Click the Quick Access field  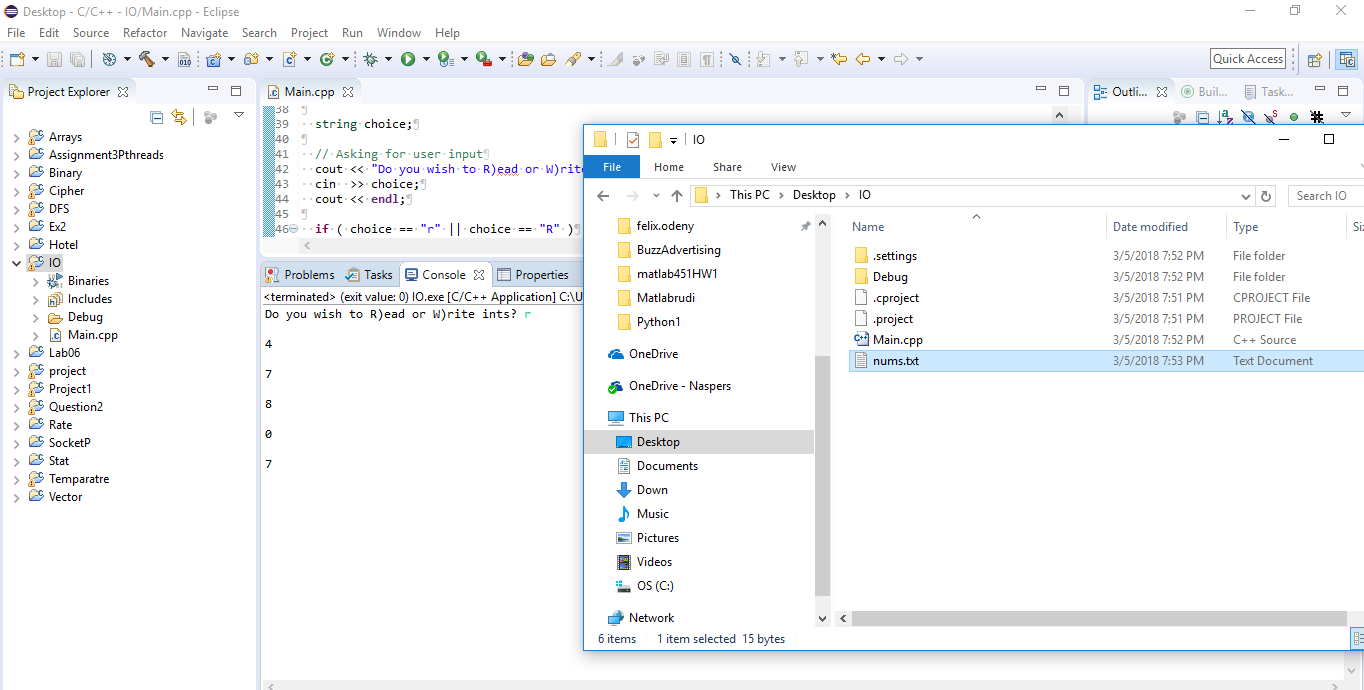pyautogui.click(x=1247, y=59)
